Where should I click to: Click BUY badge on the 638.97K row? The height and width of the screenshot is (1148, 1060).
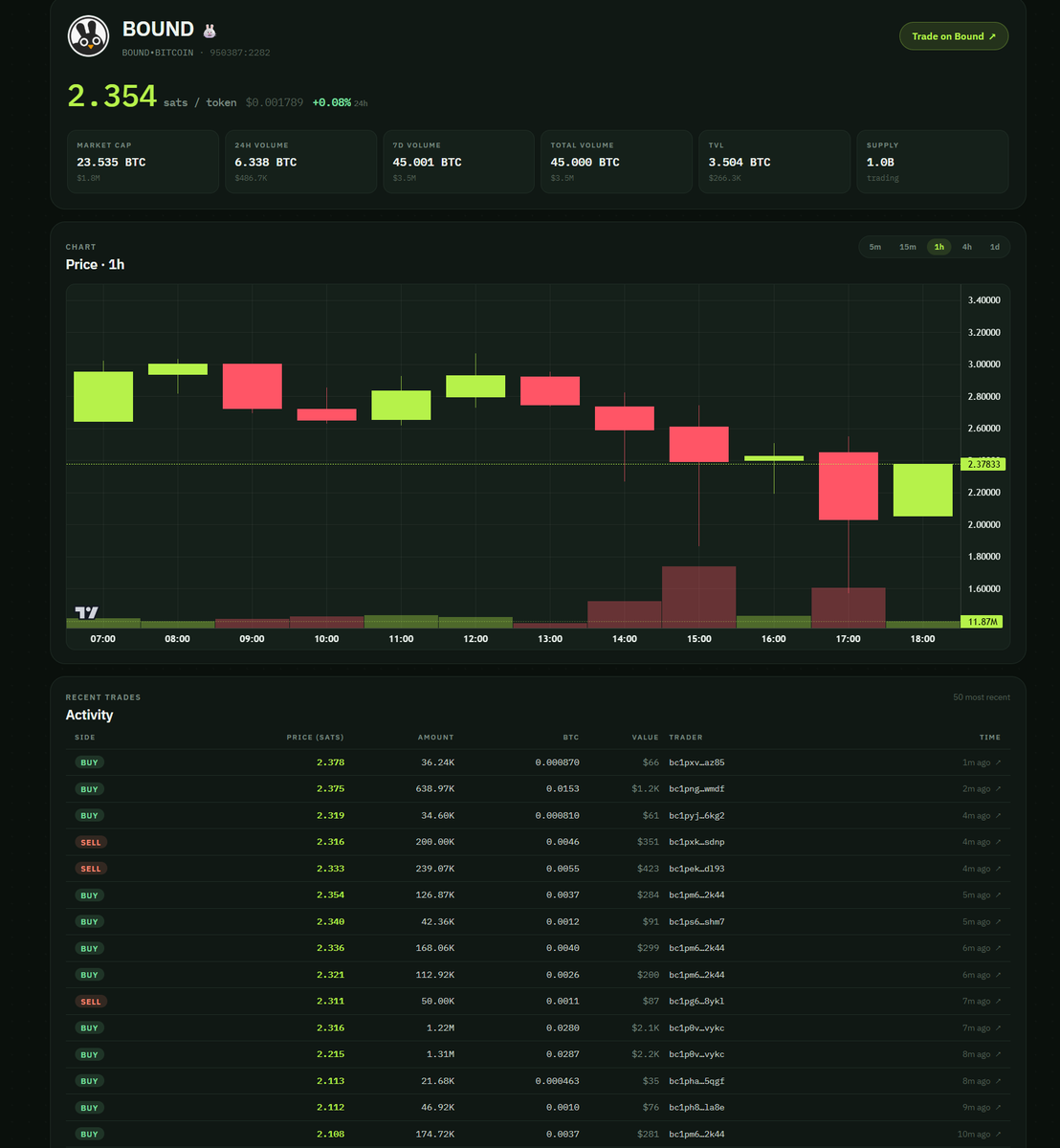[x=89, y=789]
